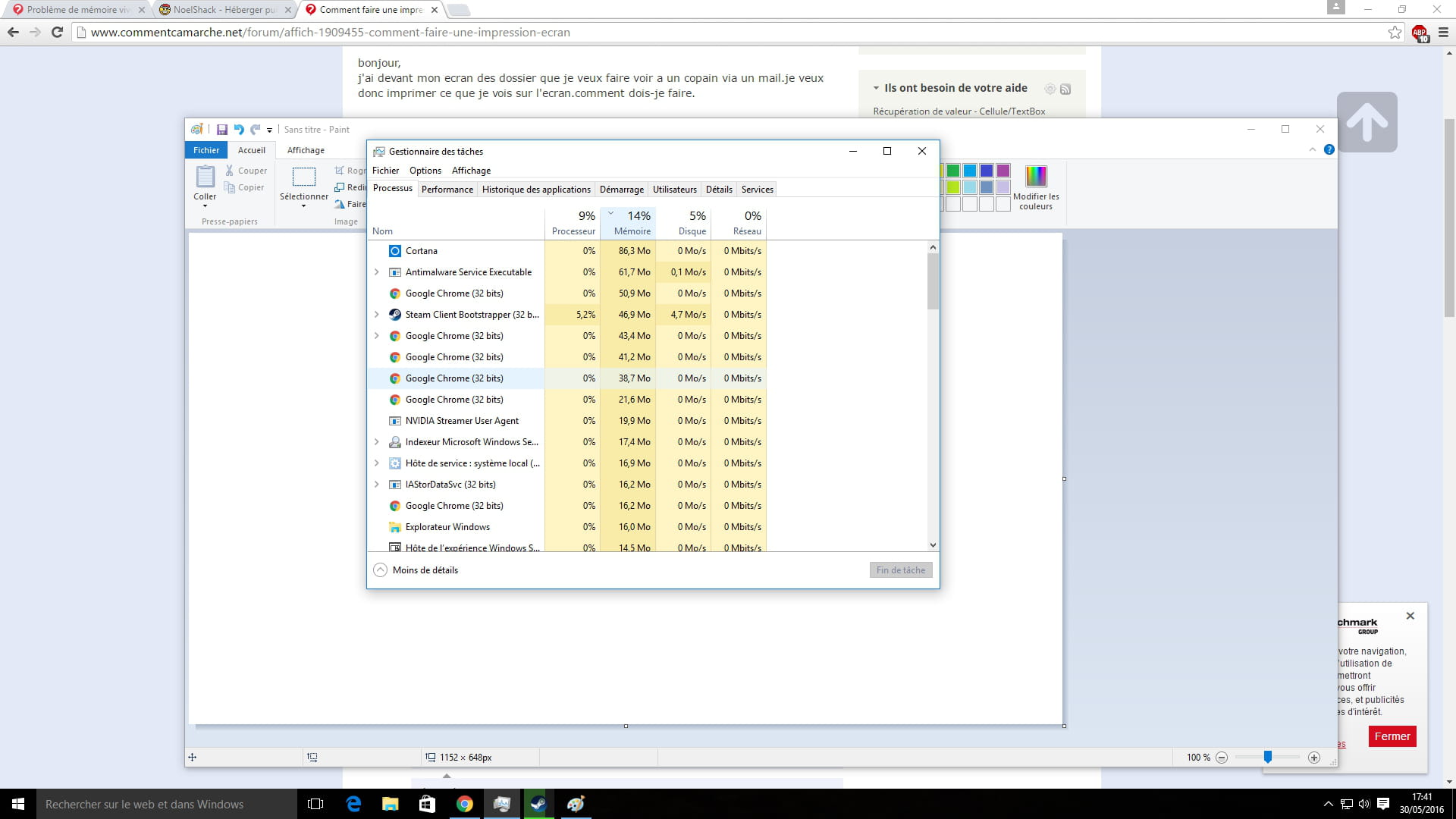
Task: Expand the IAStorDataSvc process entry
Action: (x=377, y=484)
